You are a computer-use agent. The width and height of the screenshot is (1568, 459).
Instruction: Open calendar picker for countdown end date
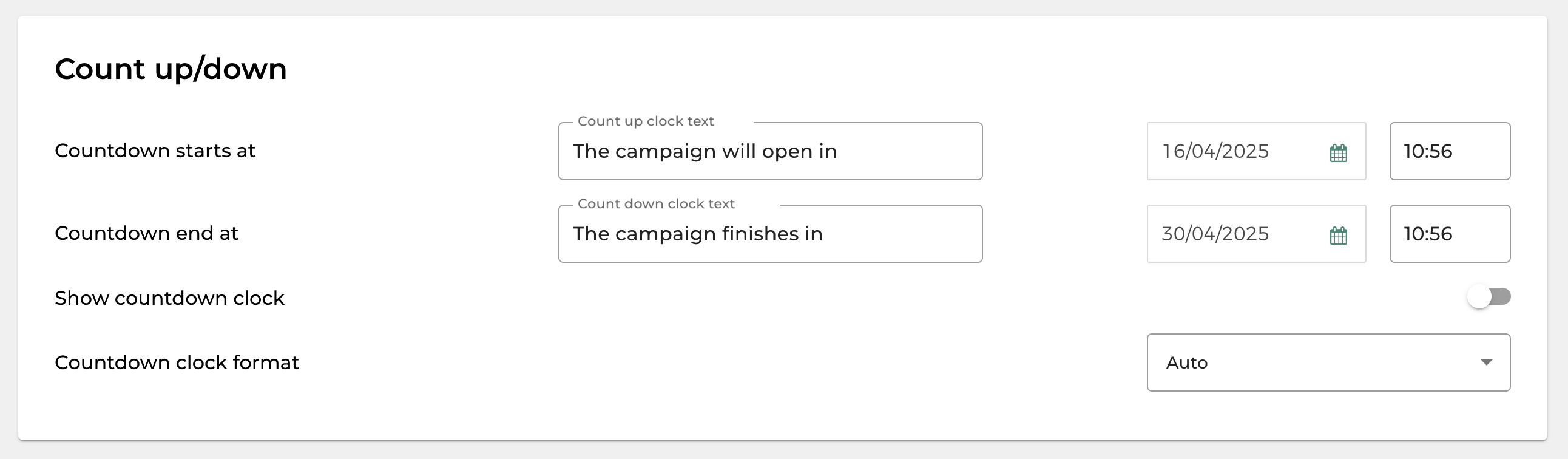click(x=1338, y=235)
